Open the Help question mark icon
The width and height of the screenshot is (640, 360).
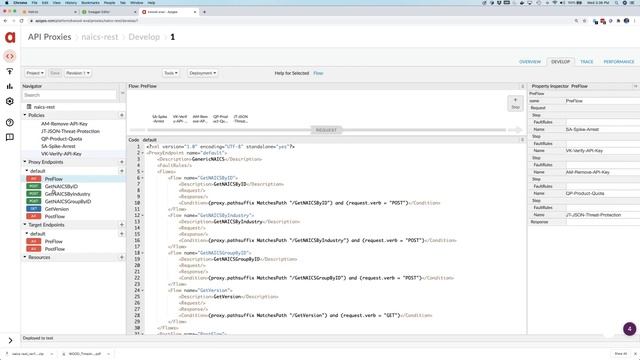click(x=10, y=122)
